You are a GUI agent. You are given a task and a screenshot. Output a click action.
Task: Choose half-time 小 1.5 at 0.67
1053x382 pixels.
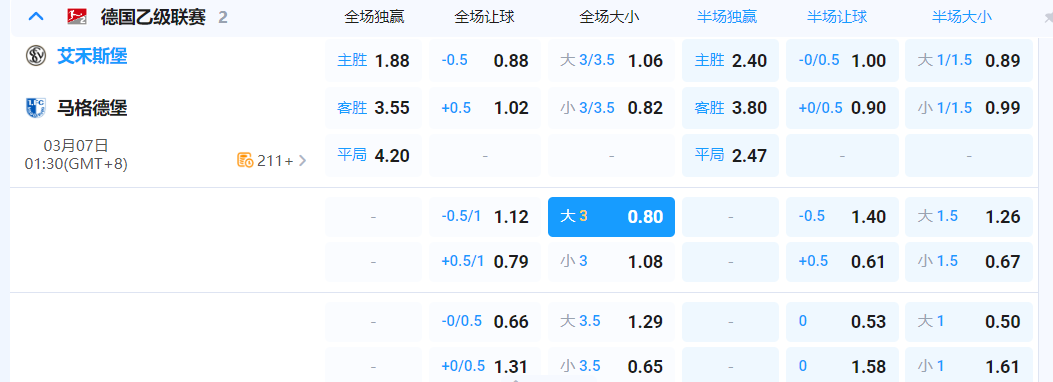click(x=969, y=261)
